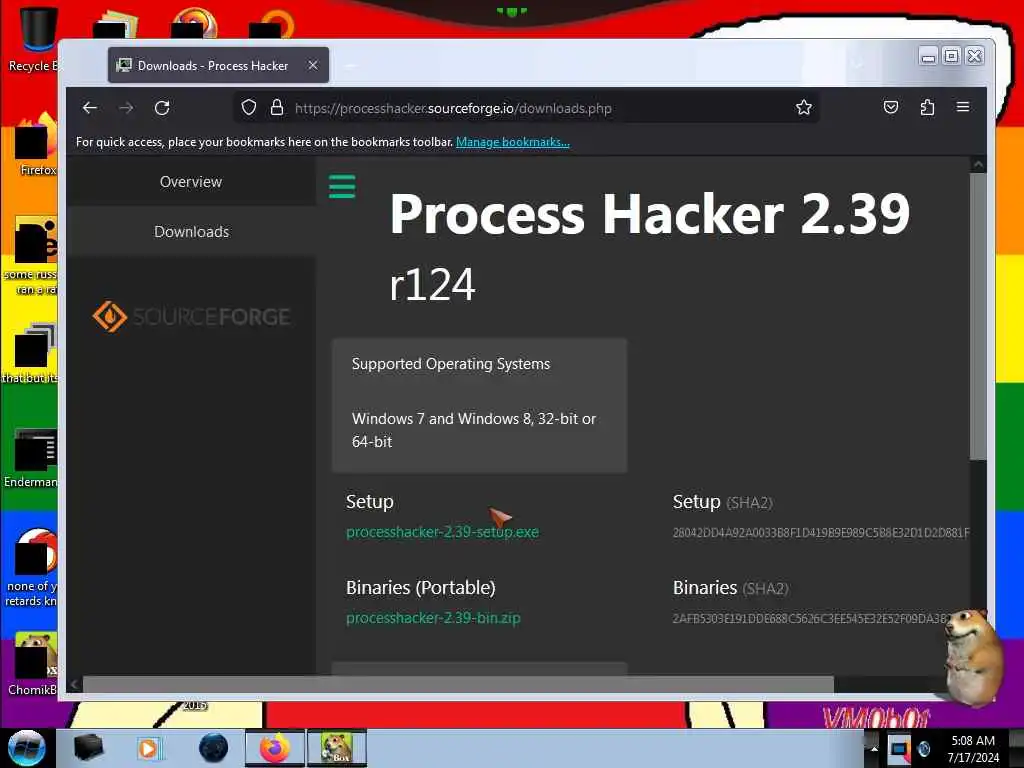
Task: Click the browser forward arrow
Action: point(126,108)
